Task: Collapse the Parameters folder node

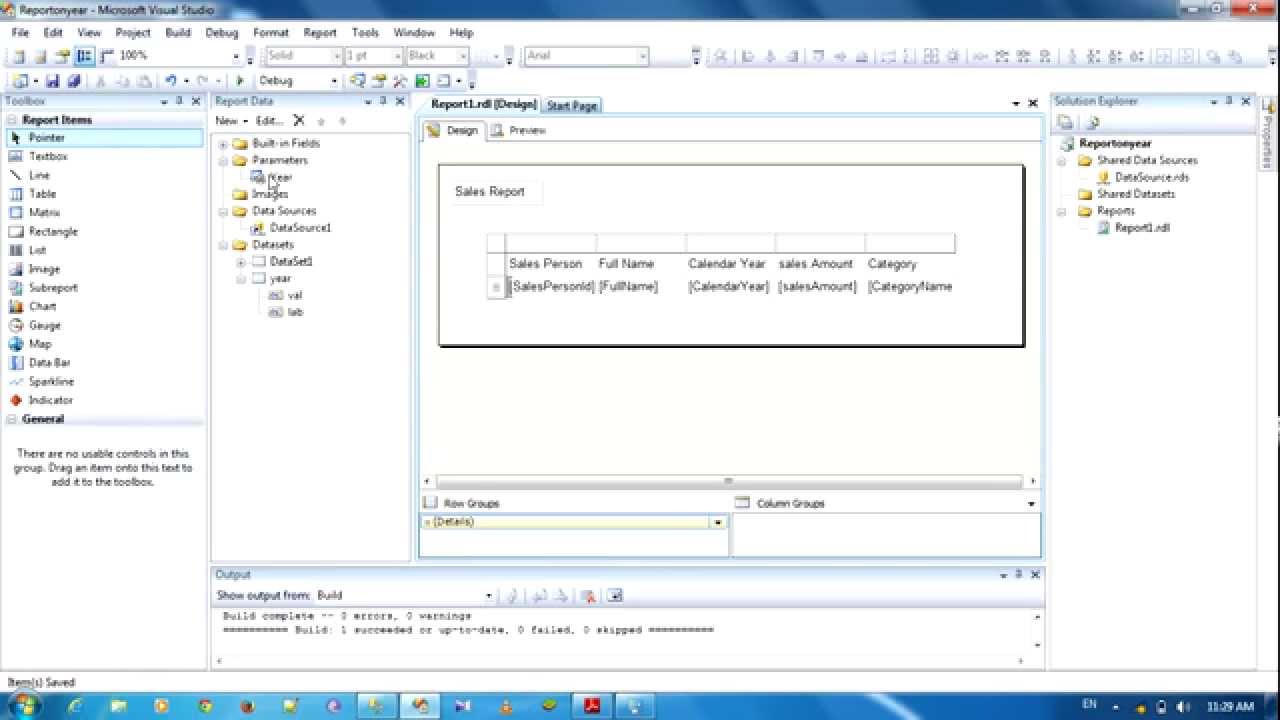Action: click(223, 161)
